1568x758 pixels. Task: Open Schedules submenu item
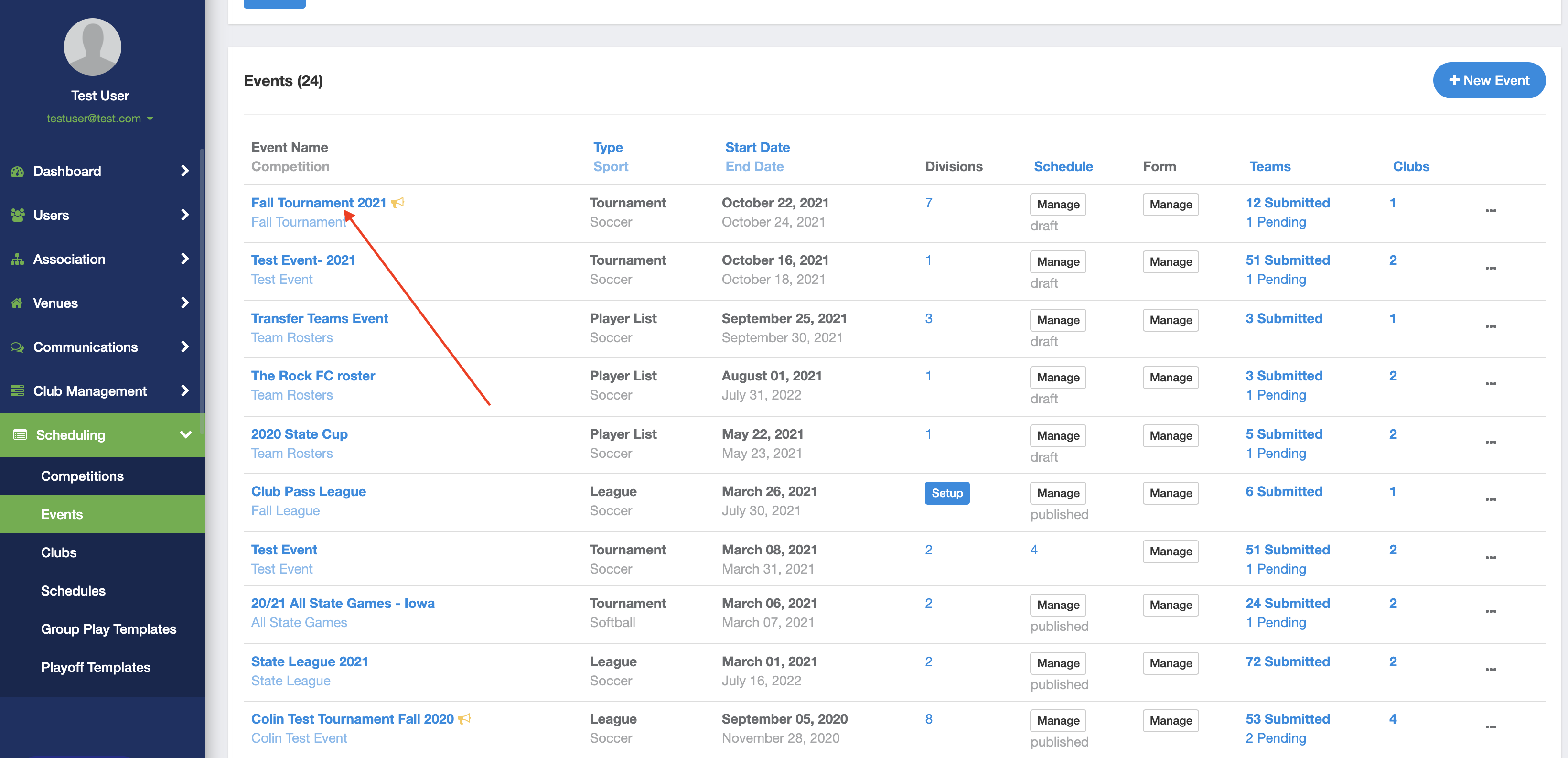point(102,591)
